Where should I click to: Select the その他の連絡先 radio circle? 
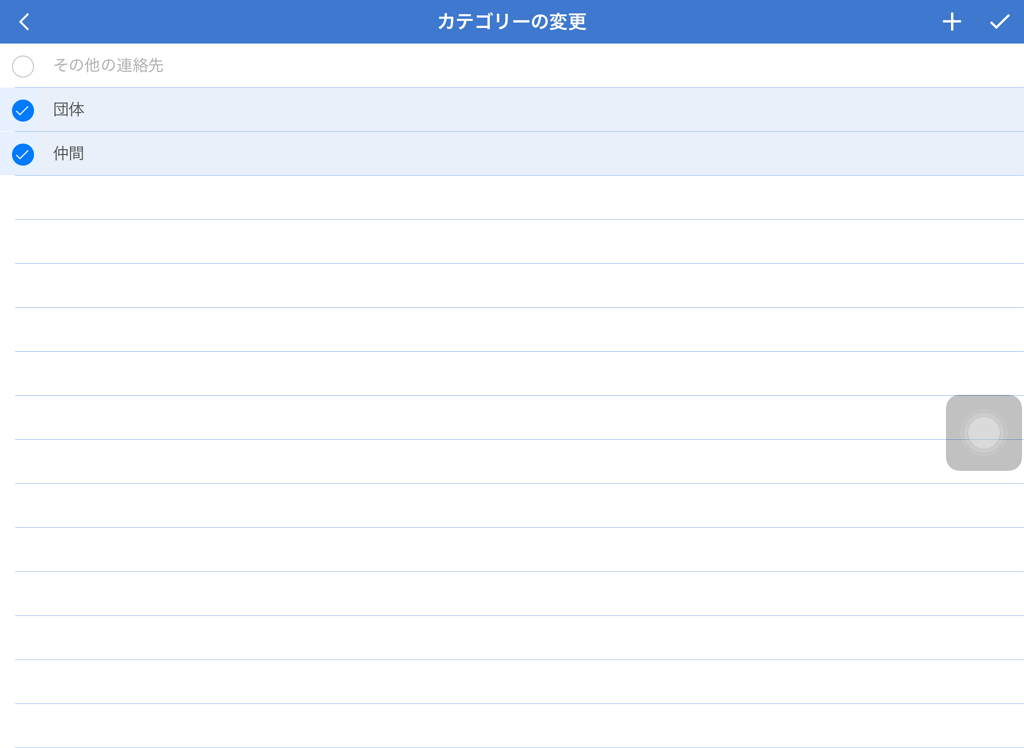tap(23, 66)
